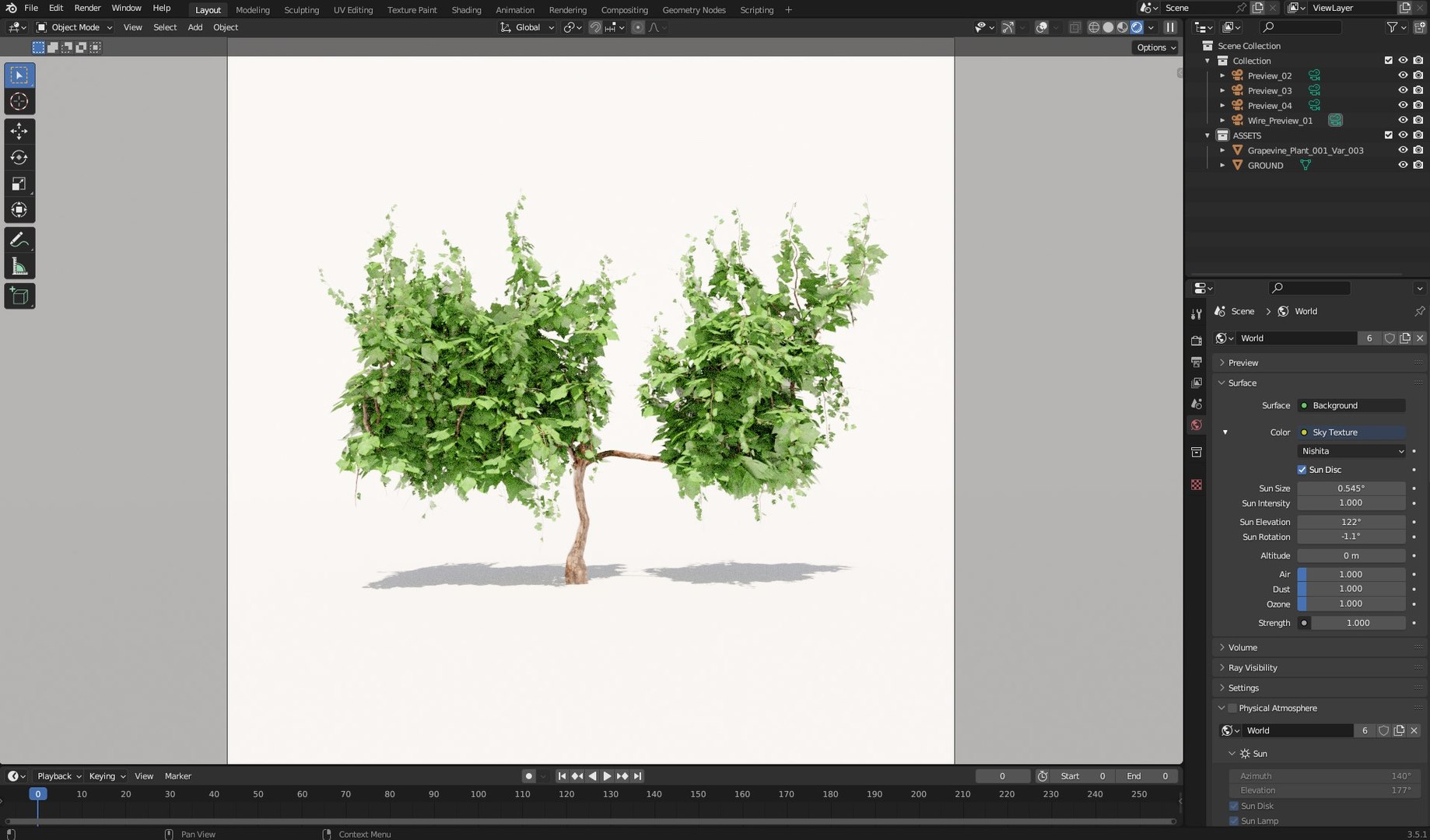Screen dimensions: 1430x840
Task: Hide the GROUND object in viewport
Action: 1403,165
